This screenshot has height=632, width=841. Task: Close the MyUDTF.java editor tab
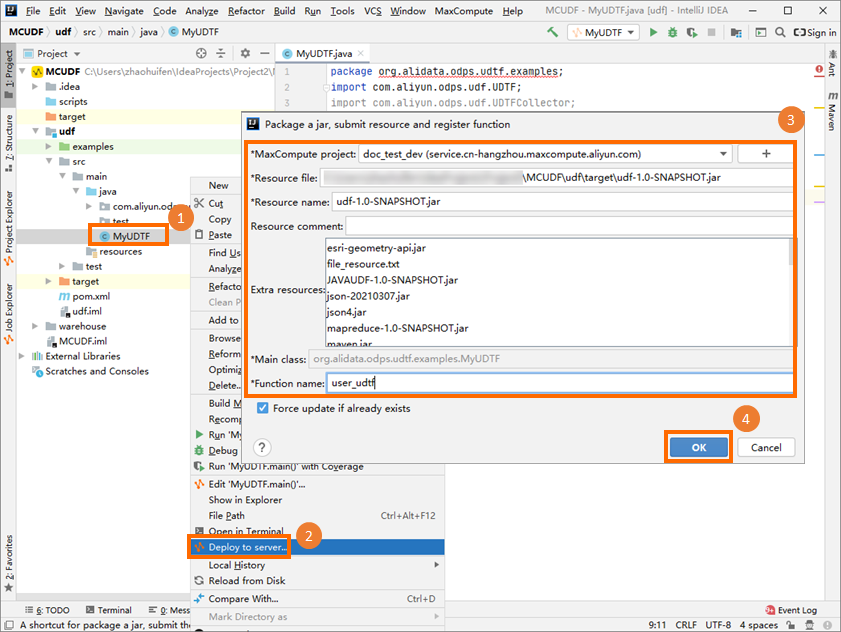pos(360,53)
